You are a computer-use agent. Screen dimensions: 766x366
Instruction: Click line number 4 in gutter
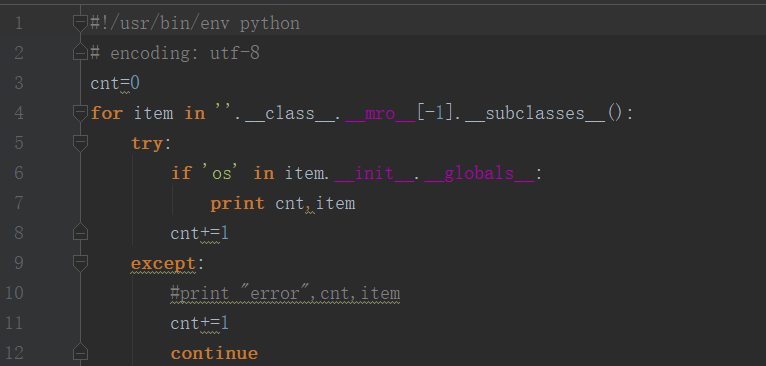tap(19, 113)
